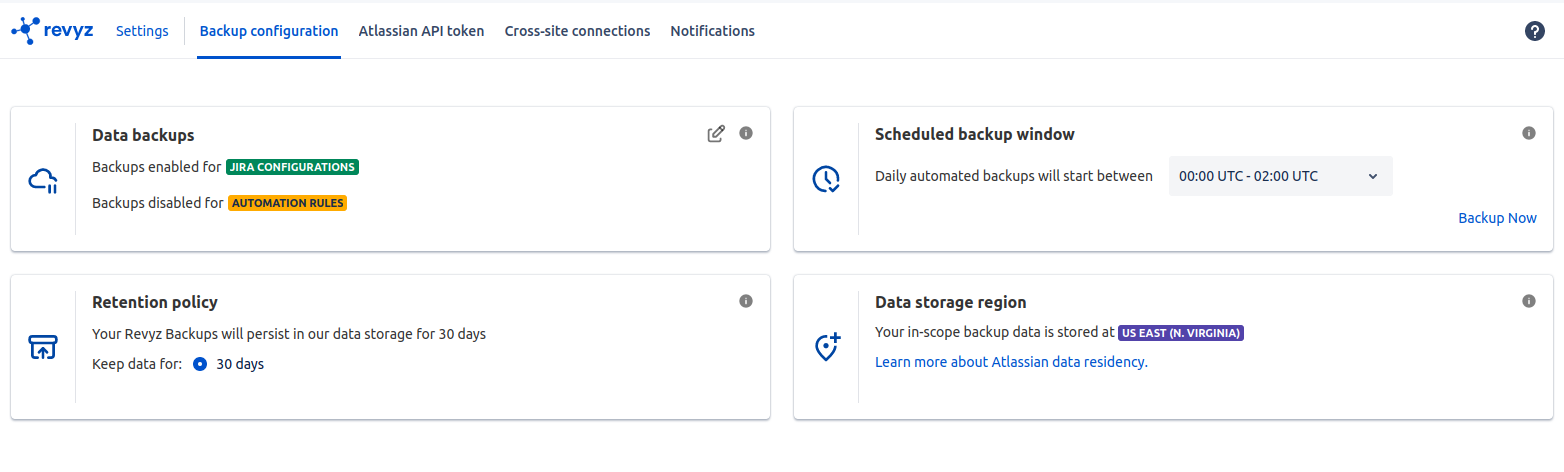Open Learn more about Atlassian data residency

point(1011,362)
